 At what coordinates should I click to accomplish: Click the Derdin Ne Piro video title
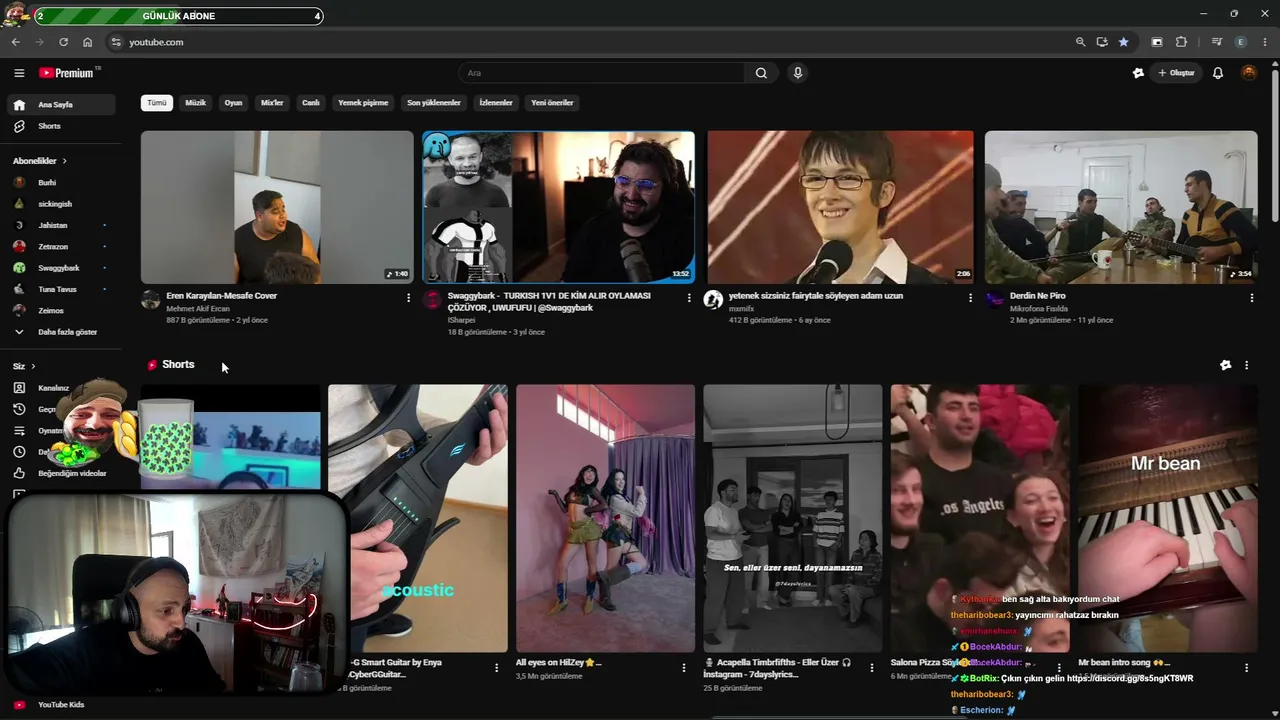pos(1038,296)
